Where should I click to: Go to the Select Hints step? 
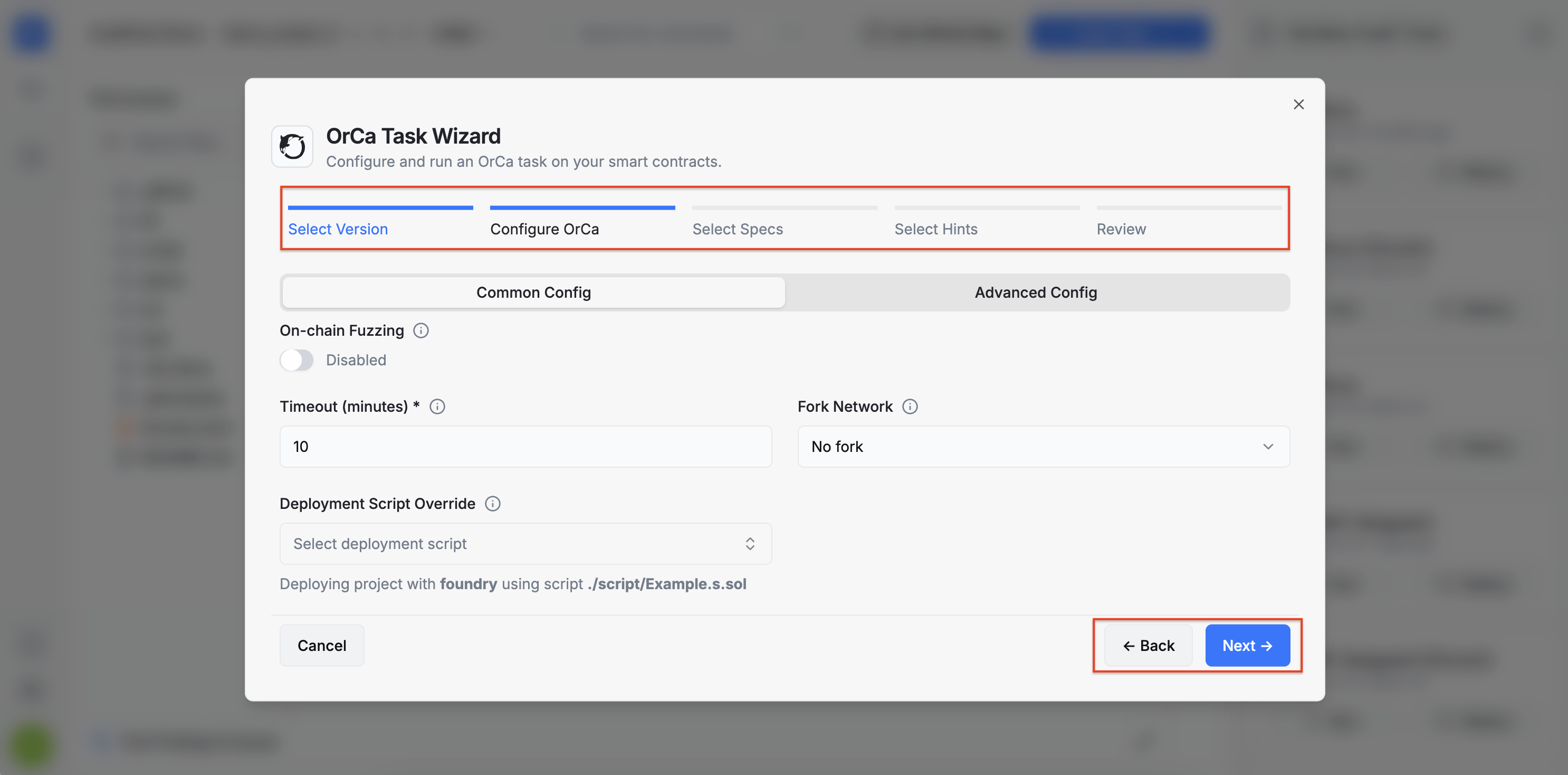click(x=987, y=222)
